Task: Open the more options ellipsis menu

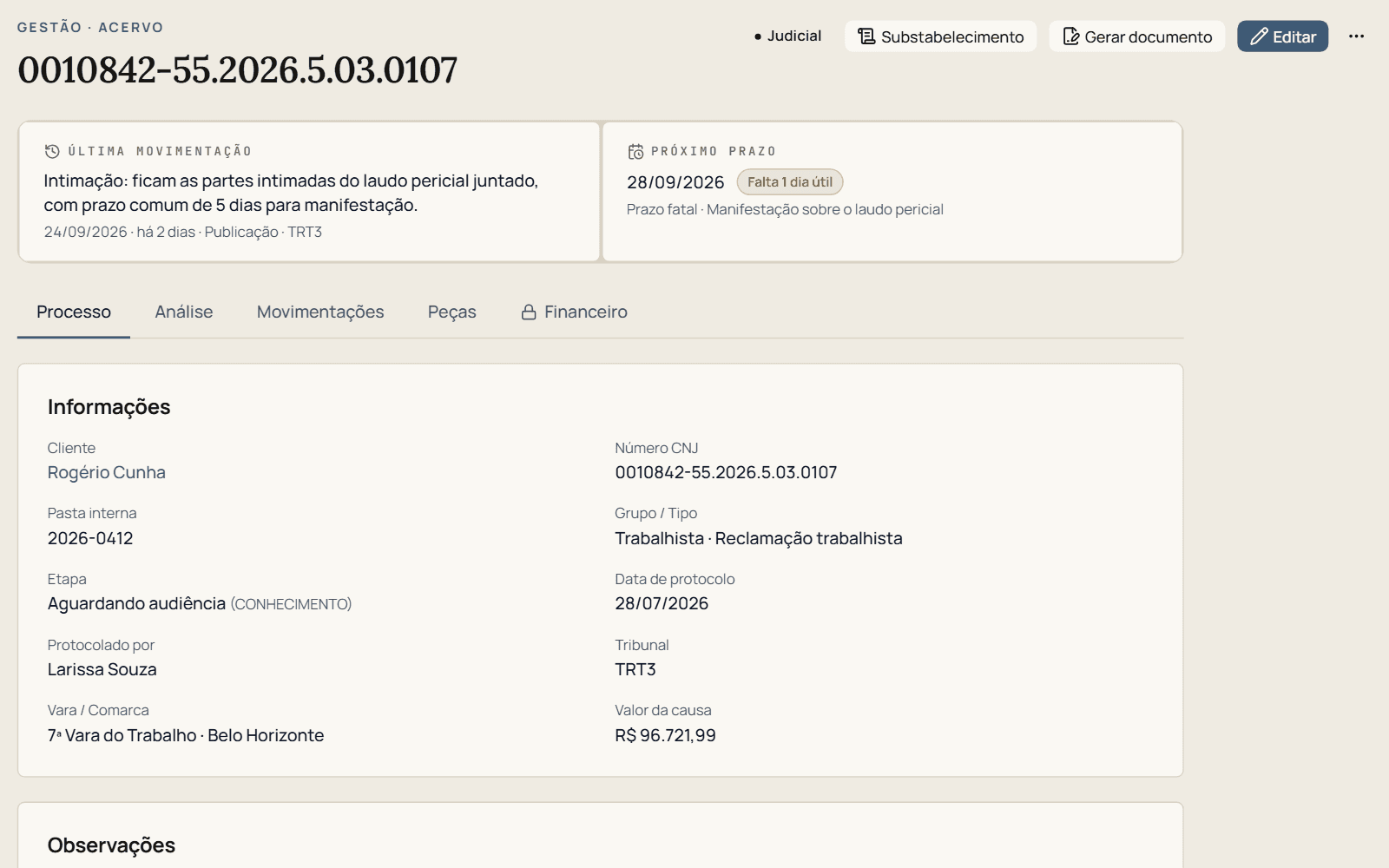Action: tap(1356, 36)
